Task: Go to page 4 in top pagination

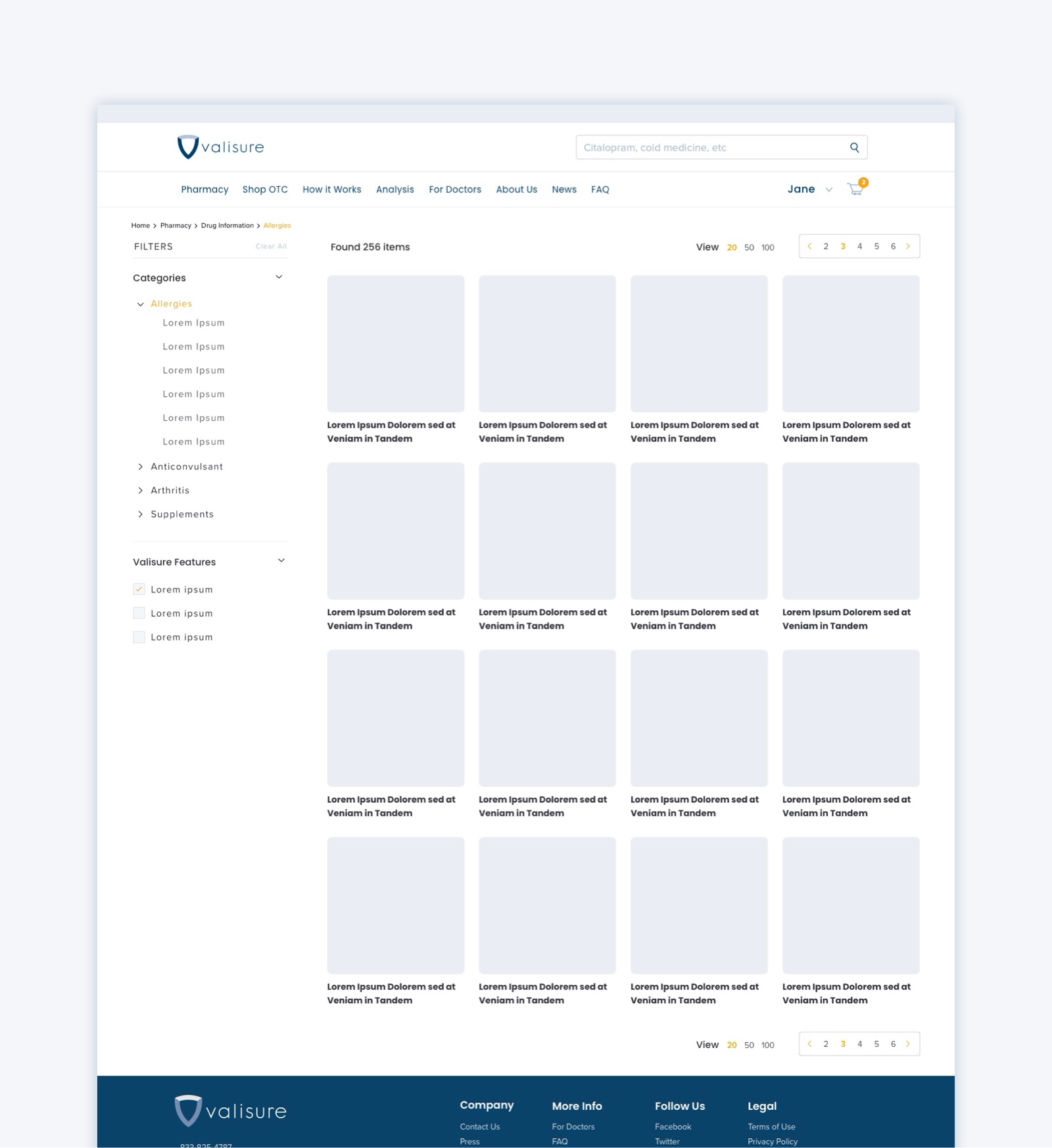Action: (859, 247)
